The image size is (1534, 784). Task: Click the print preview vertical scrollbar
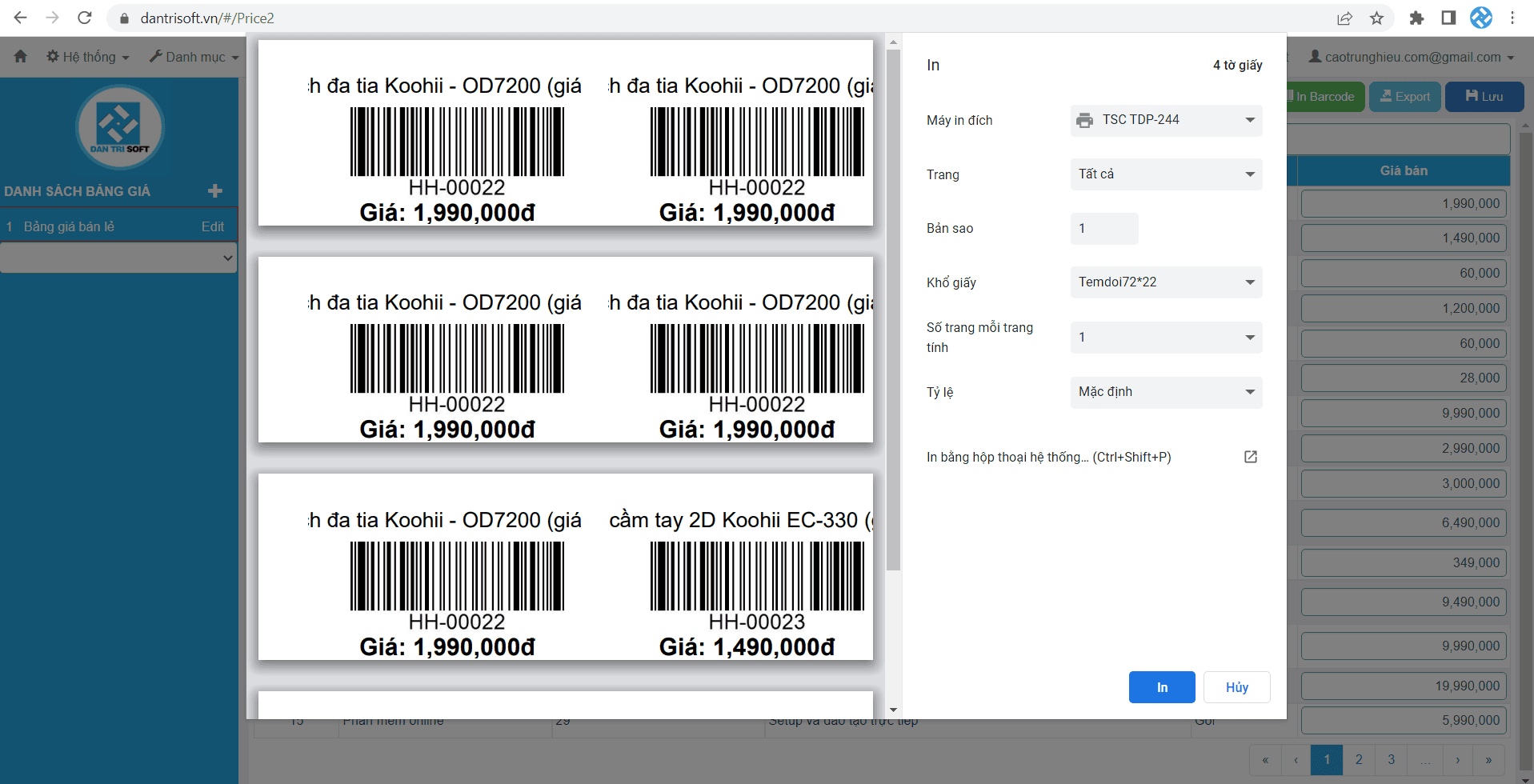pos(894,310)
